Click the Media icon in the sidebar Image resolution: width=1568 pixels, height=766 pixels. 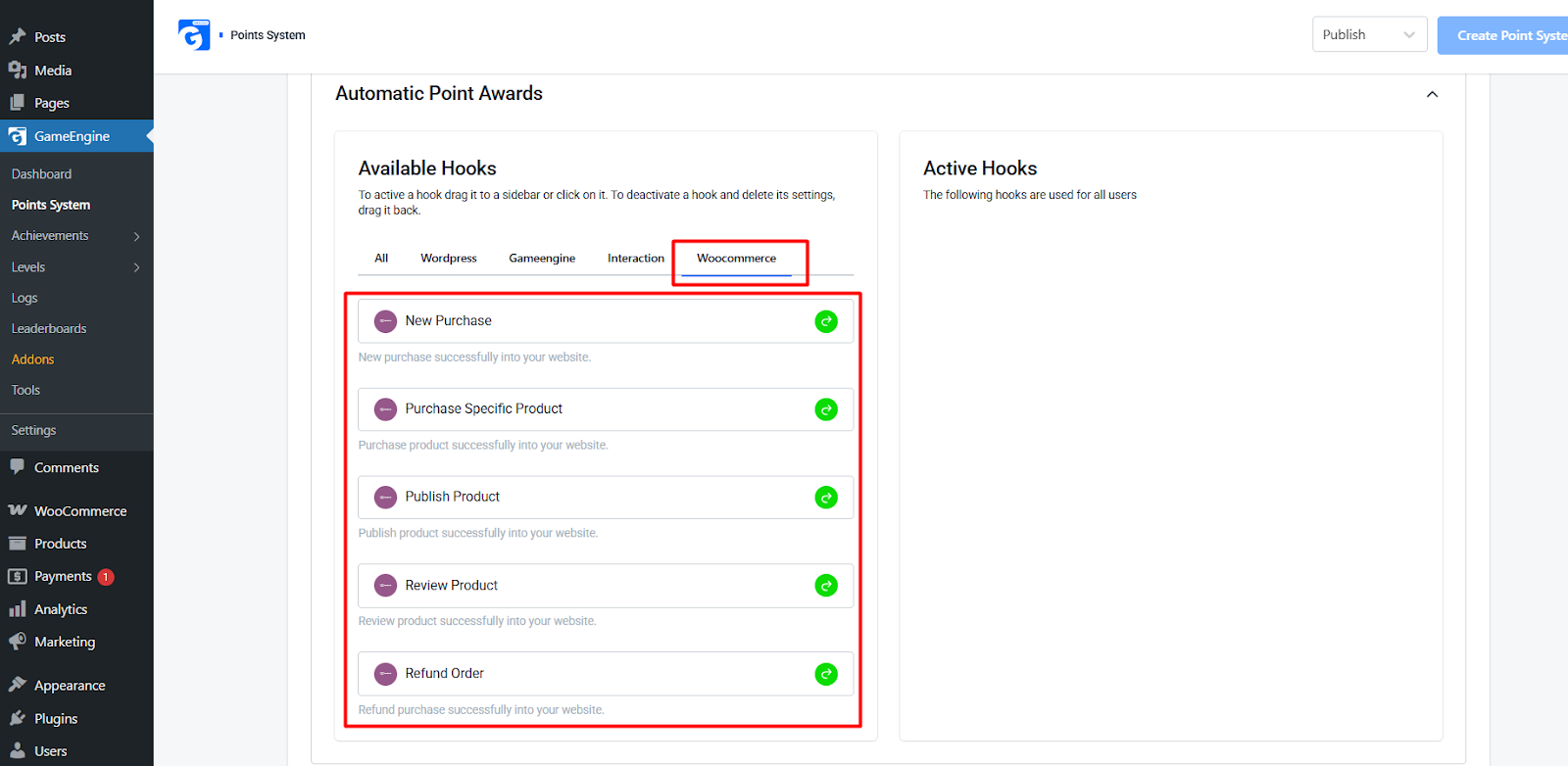tap(18, 70)
